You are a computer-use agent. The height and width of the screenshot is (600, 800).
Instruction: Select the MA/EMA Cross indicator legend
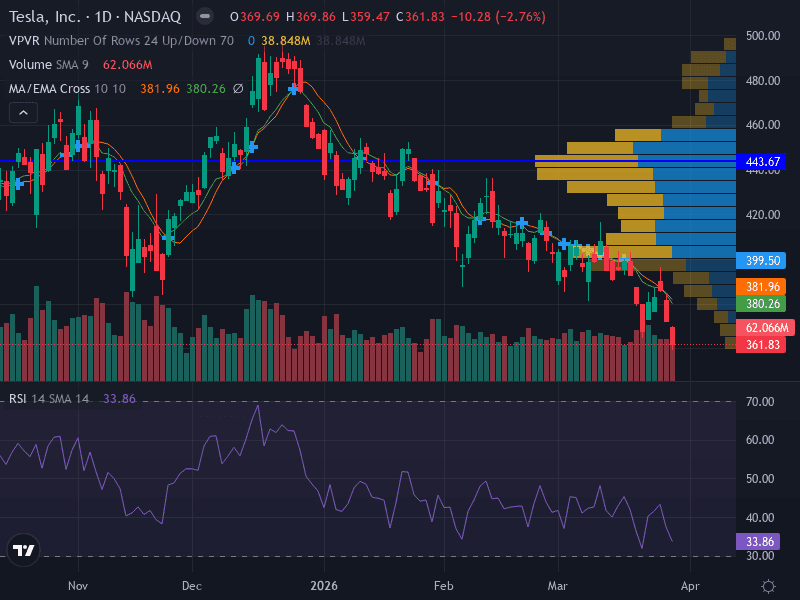tap(67, 89)
